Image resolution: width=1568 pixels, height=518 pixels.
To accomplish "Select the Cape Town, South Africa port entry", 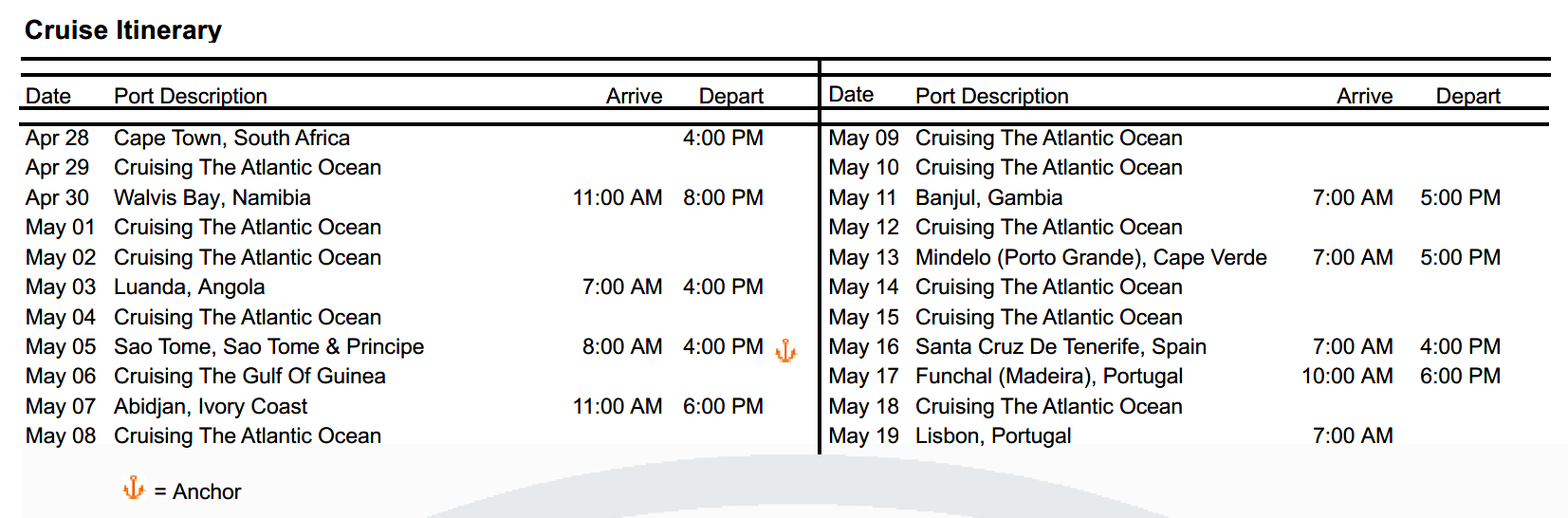I will click(x=231, y=138).
